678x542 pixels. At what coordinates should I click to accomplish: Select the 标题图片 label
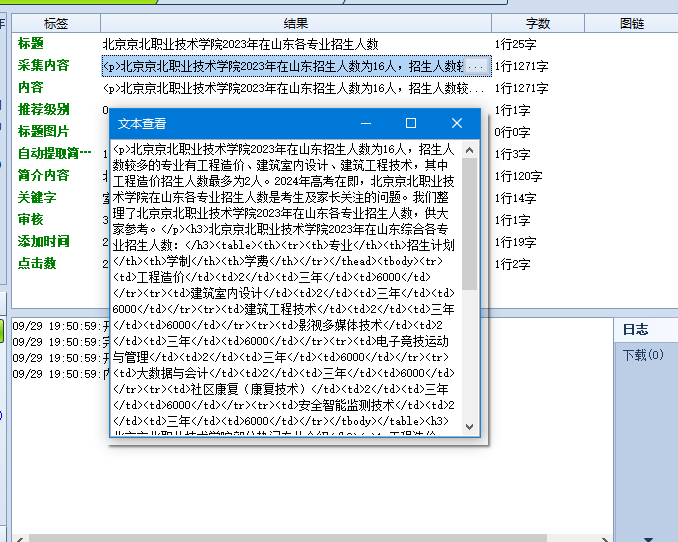(x=43, y=131)
